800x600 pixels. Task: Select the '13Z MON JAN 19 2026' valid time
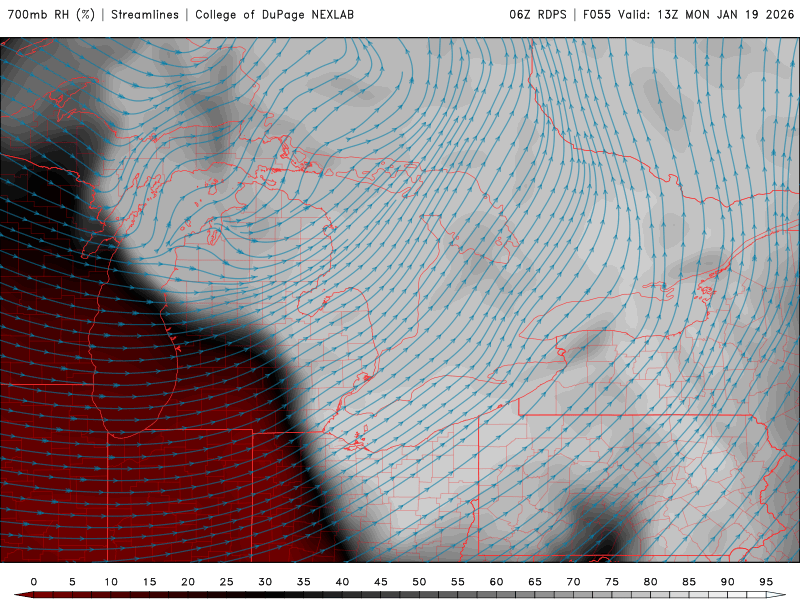point(726,14)
